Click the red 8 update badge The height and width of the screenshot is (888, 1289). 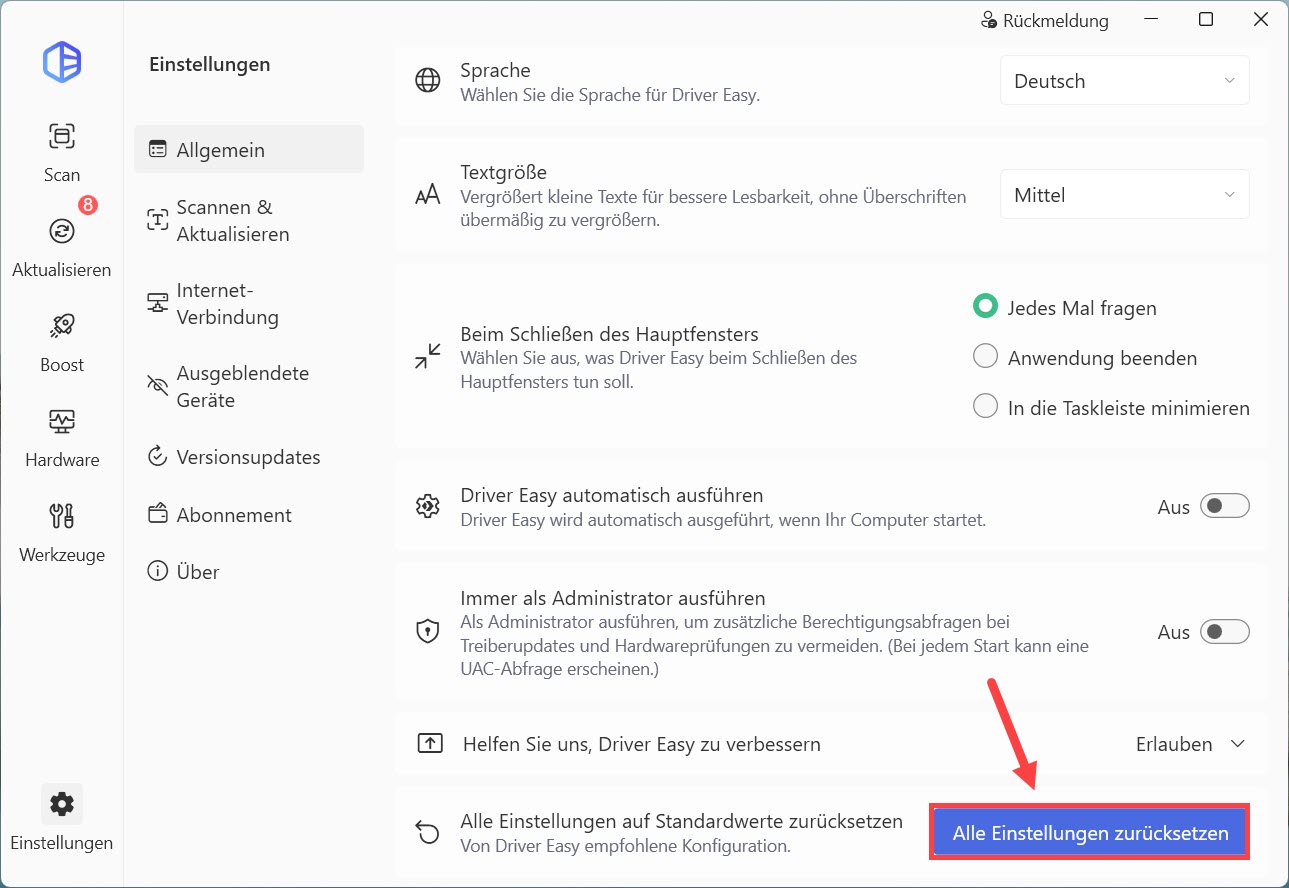click(87, 205)
